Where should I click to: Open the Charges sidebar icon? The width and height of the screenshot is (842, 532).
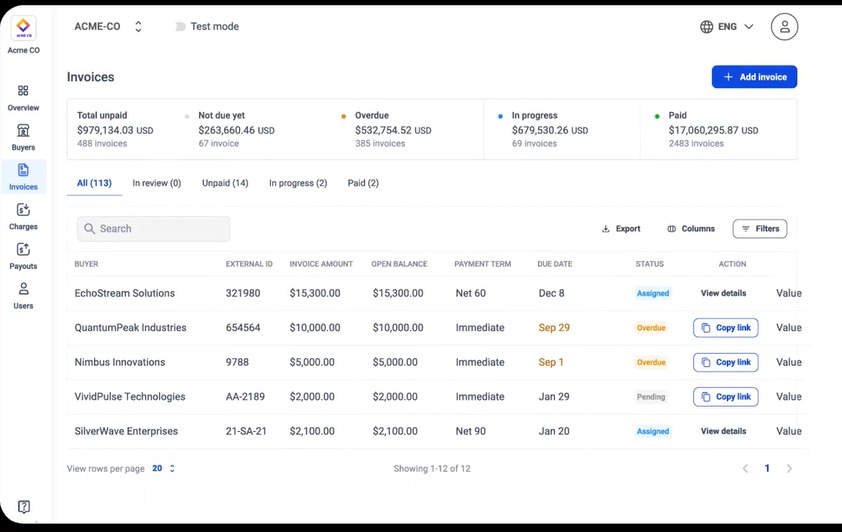click(23, 216)
